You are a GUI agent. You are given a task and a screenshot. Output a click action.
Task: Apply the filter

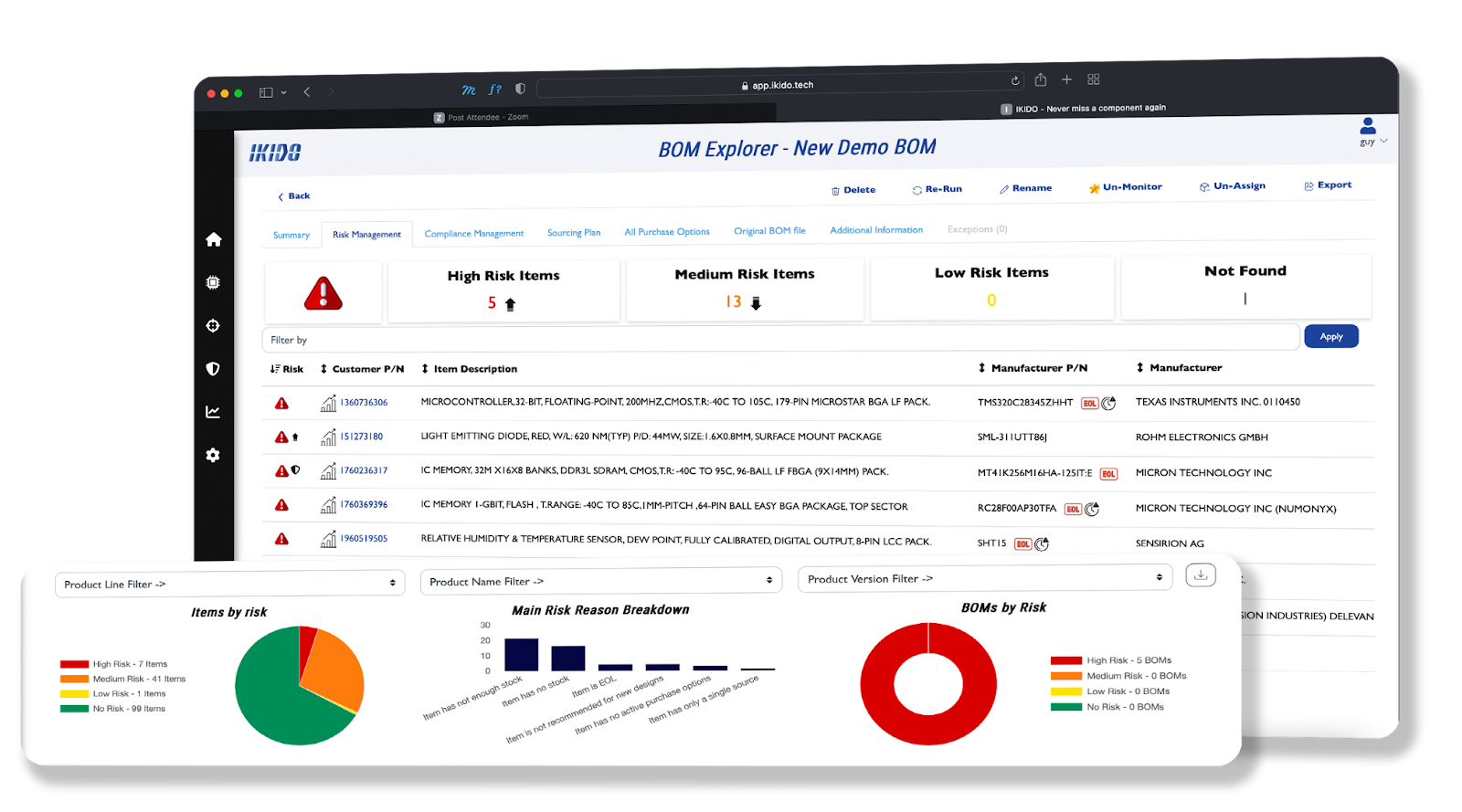click(1331, 336)
